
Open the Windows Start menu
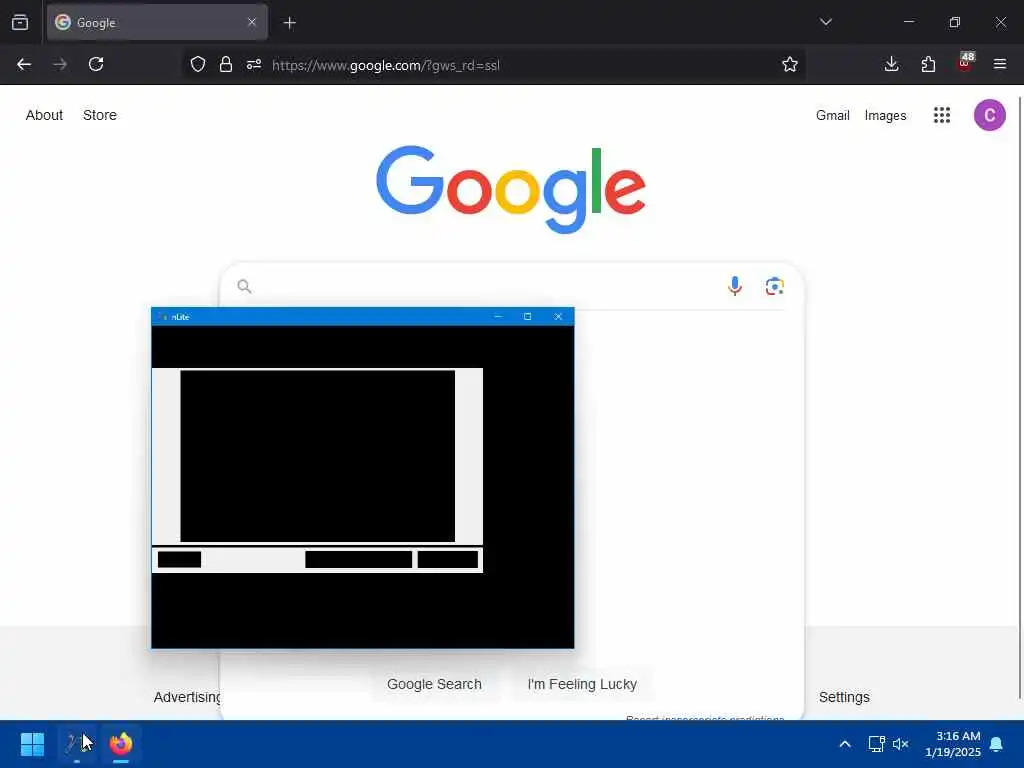click(x=32, y=744)
